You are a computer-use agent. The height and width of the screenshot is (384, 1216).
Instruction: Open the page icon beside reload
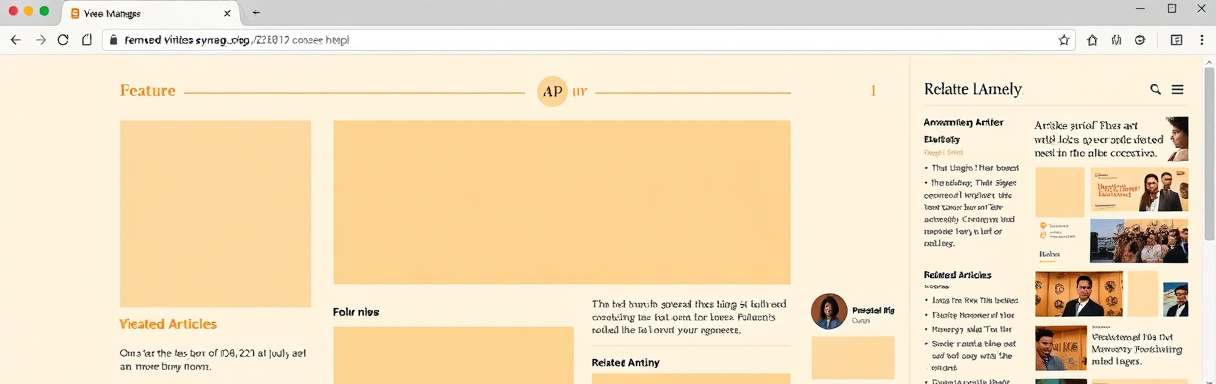point(87,40)
